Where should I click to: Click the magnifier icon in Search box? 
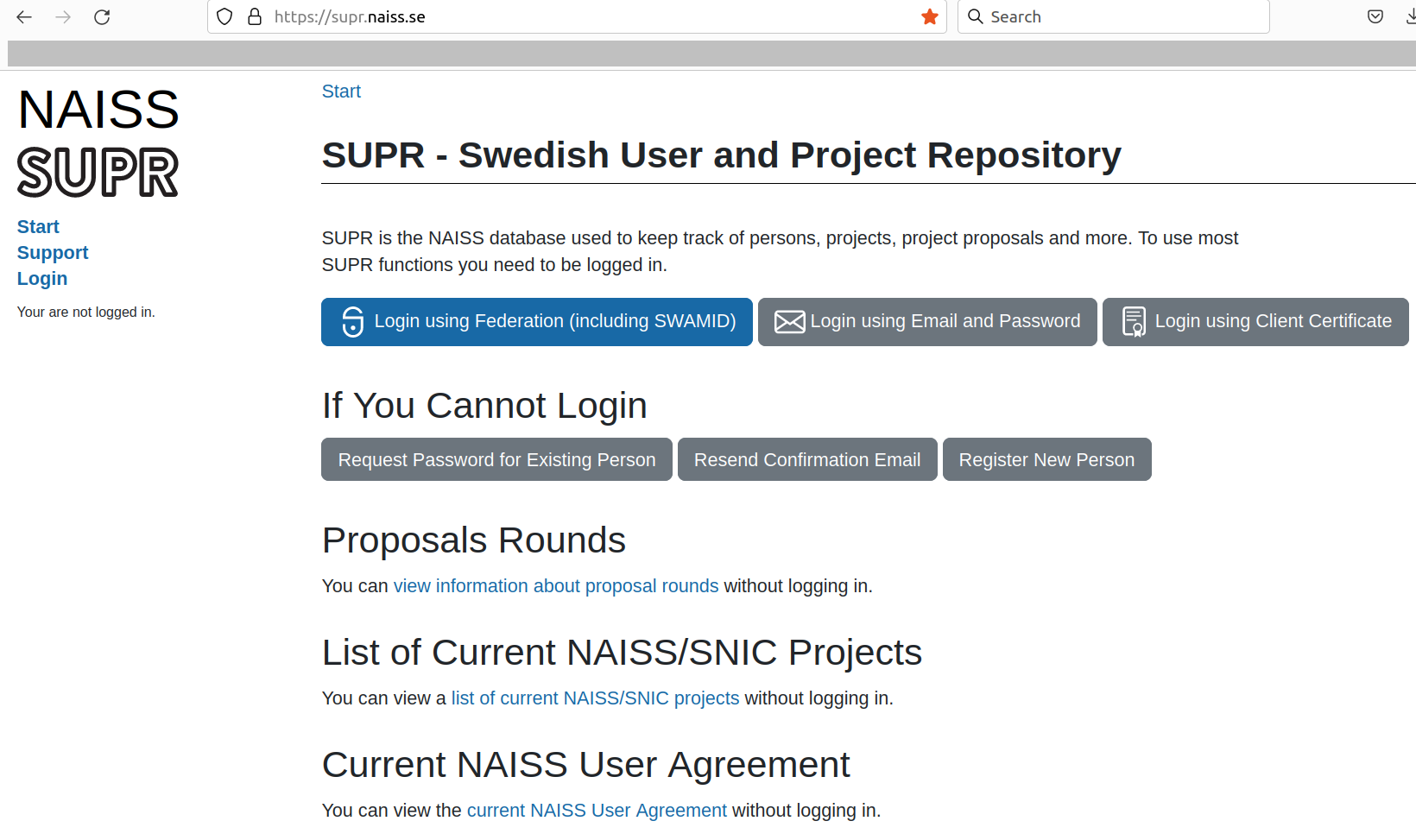(976, 16)
